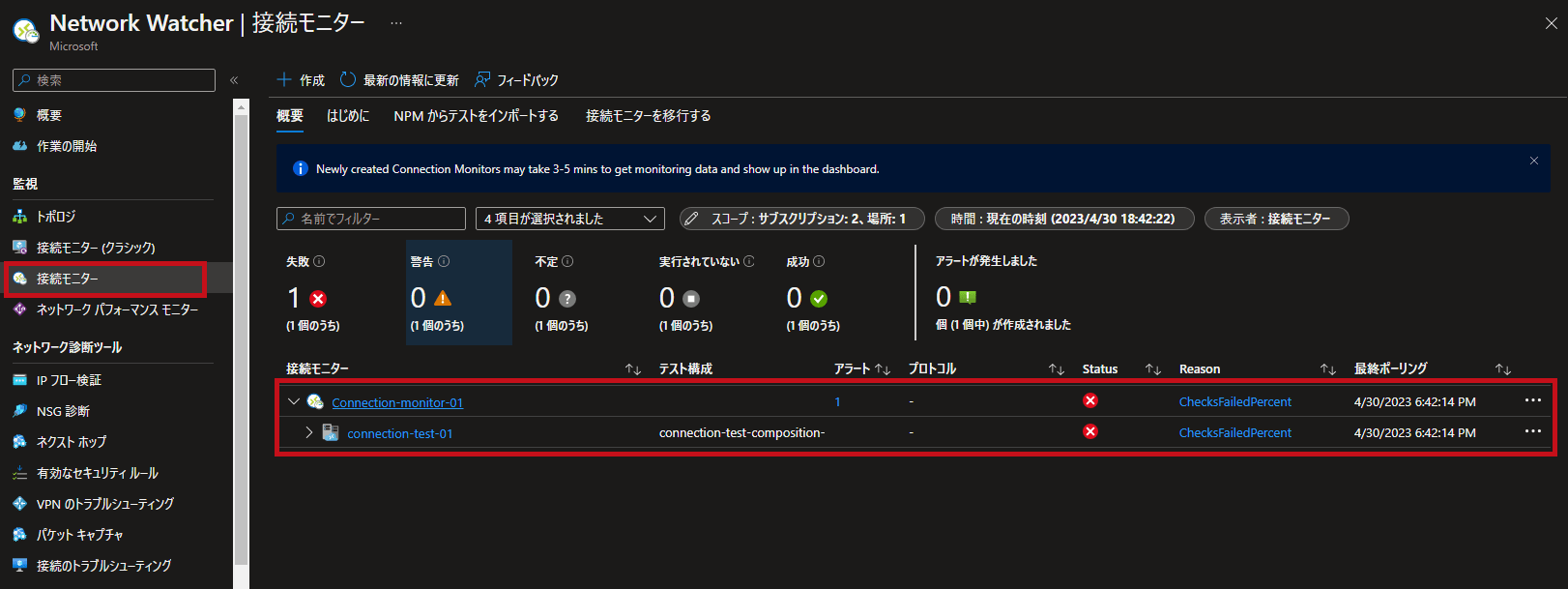Click the 表示者 : 接続モニター filter pill
1568x589 pixels.
1276,219
